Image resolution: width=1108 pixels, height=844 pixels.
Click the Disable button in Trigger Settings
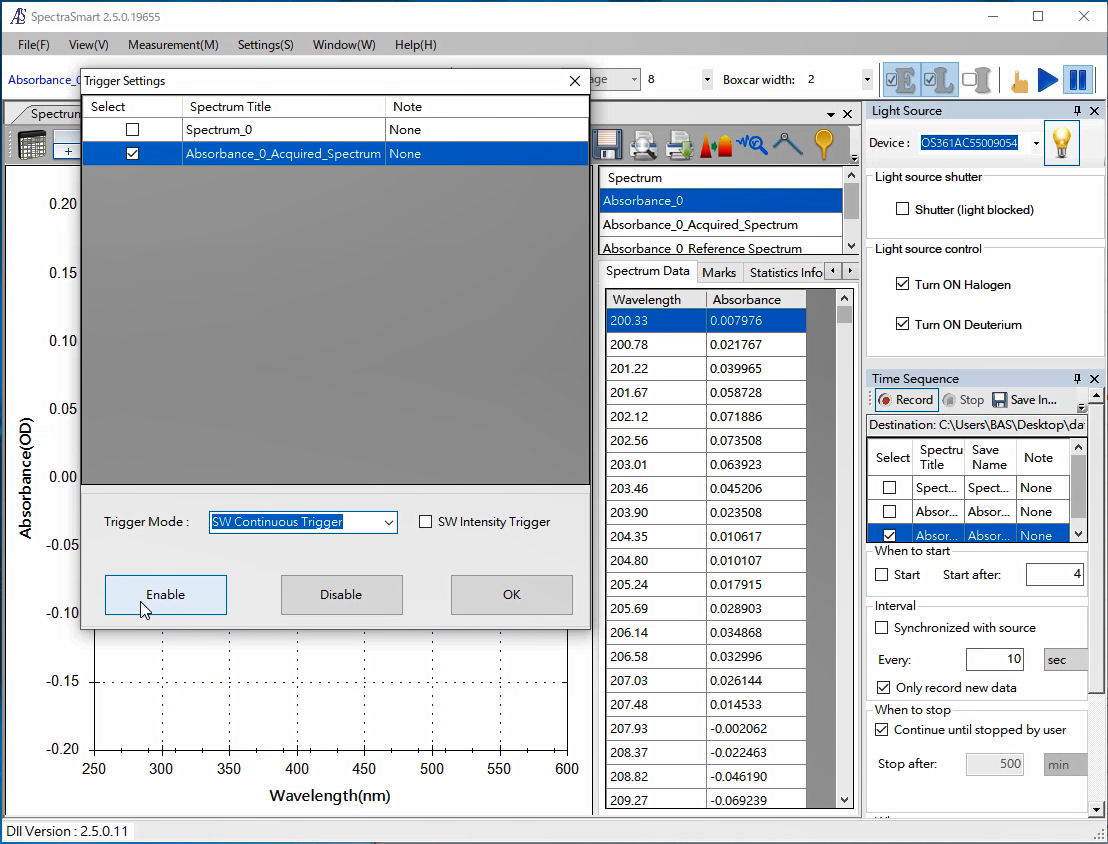tap(341, 595)
